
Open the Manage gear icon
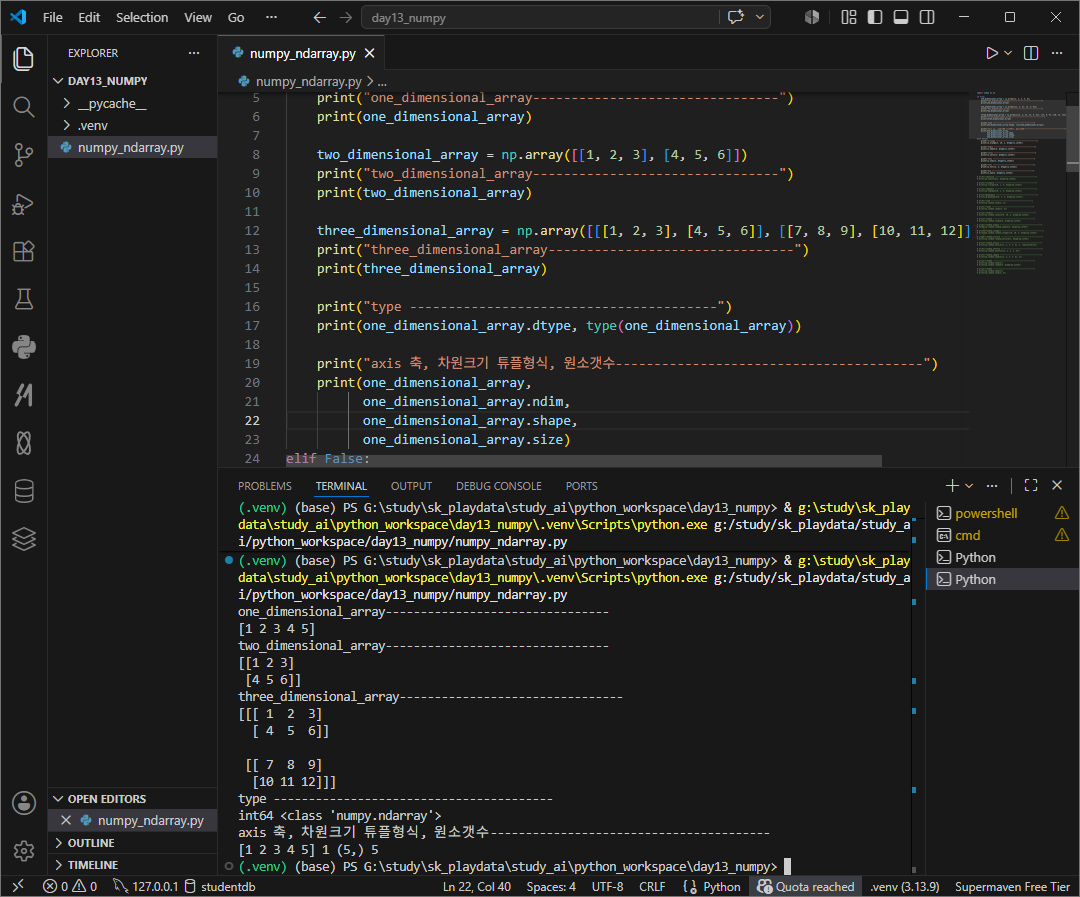click(23, 851)
